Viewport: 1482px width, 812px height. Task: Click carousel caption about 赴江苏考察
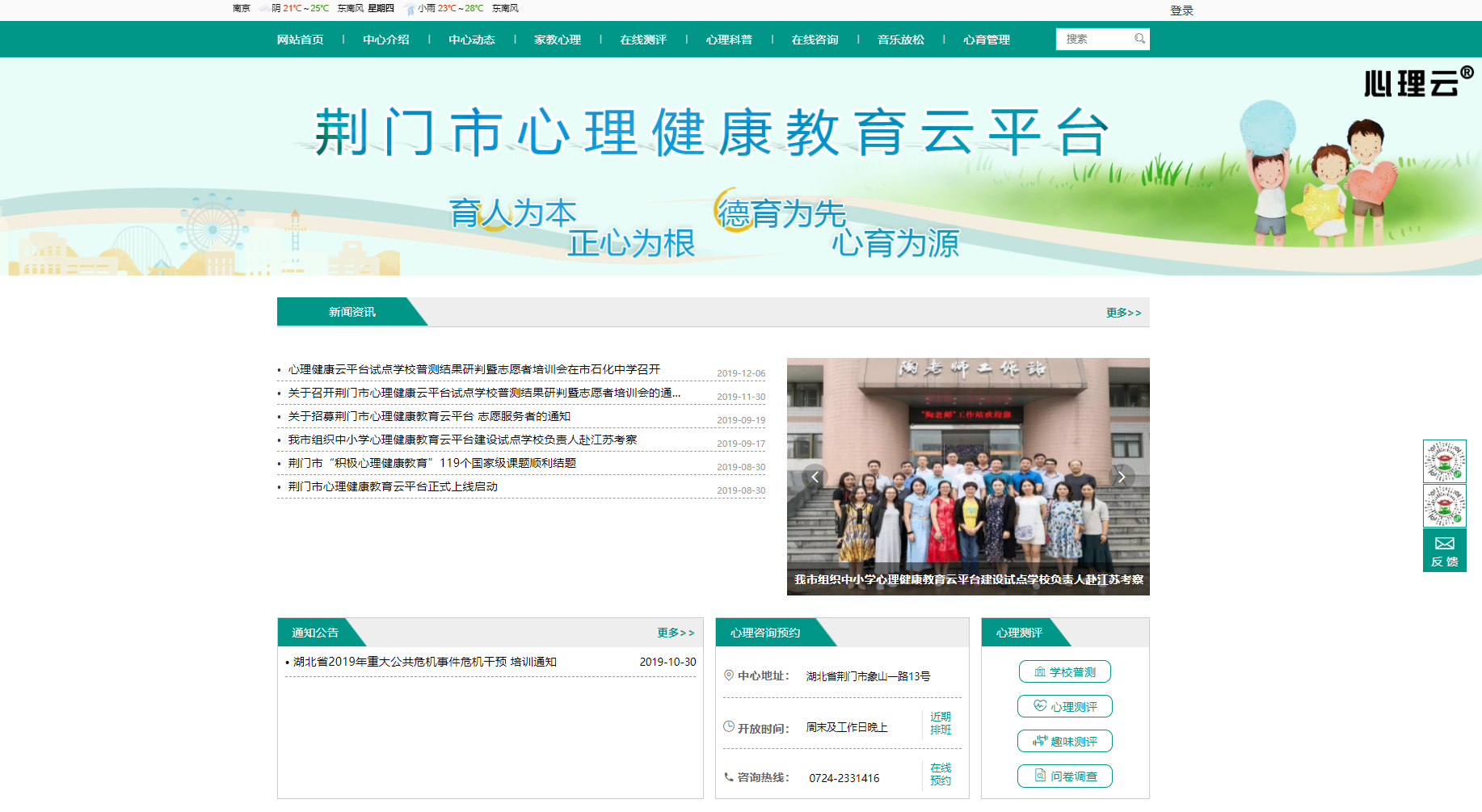(968, 579)
